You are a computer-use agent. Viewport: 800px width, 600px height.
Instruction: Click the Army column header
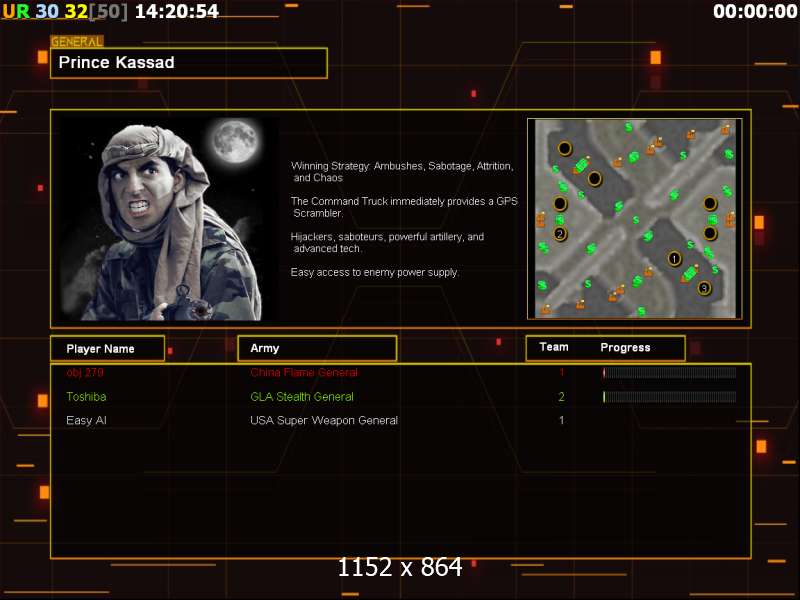pos(317,348)
